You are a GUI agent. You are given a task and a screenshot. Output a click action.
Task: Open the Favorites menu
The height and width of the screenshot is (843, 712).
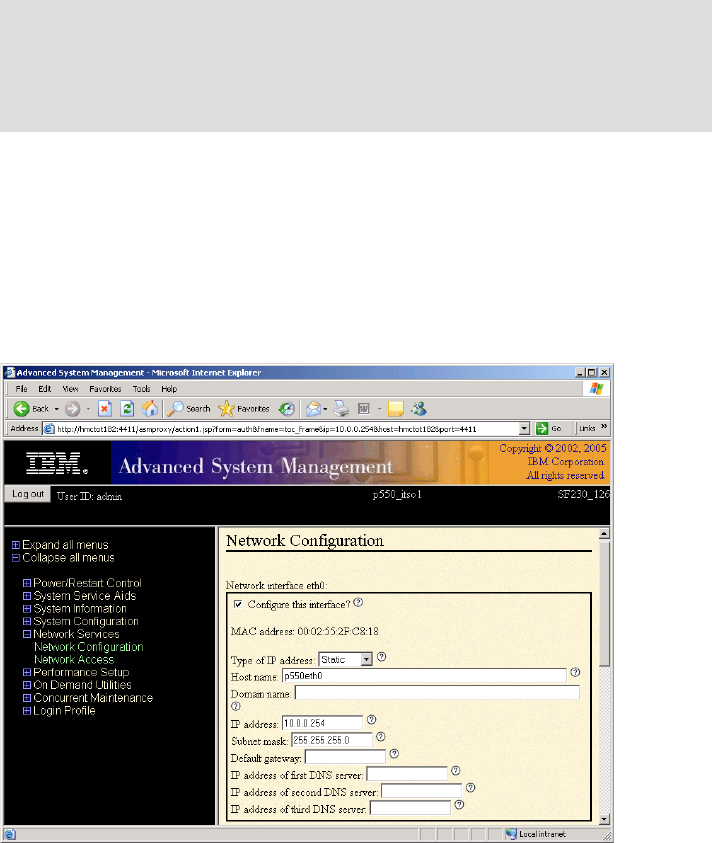[x=105, y=389]
